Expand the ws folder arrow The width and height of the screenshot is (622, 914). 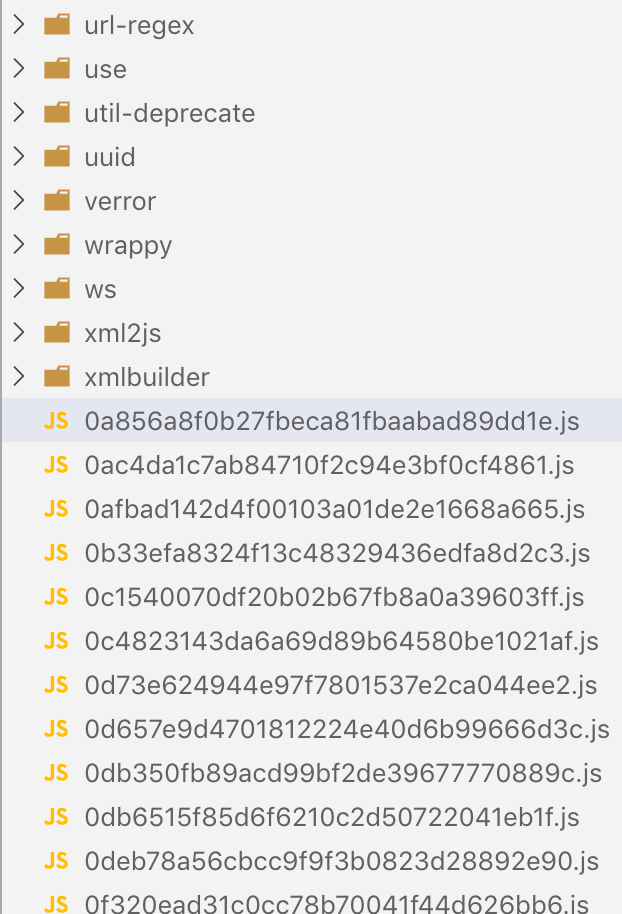point(19,289)
